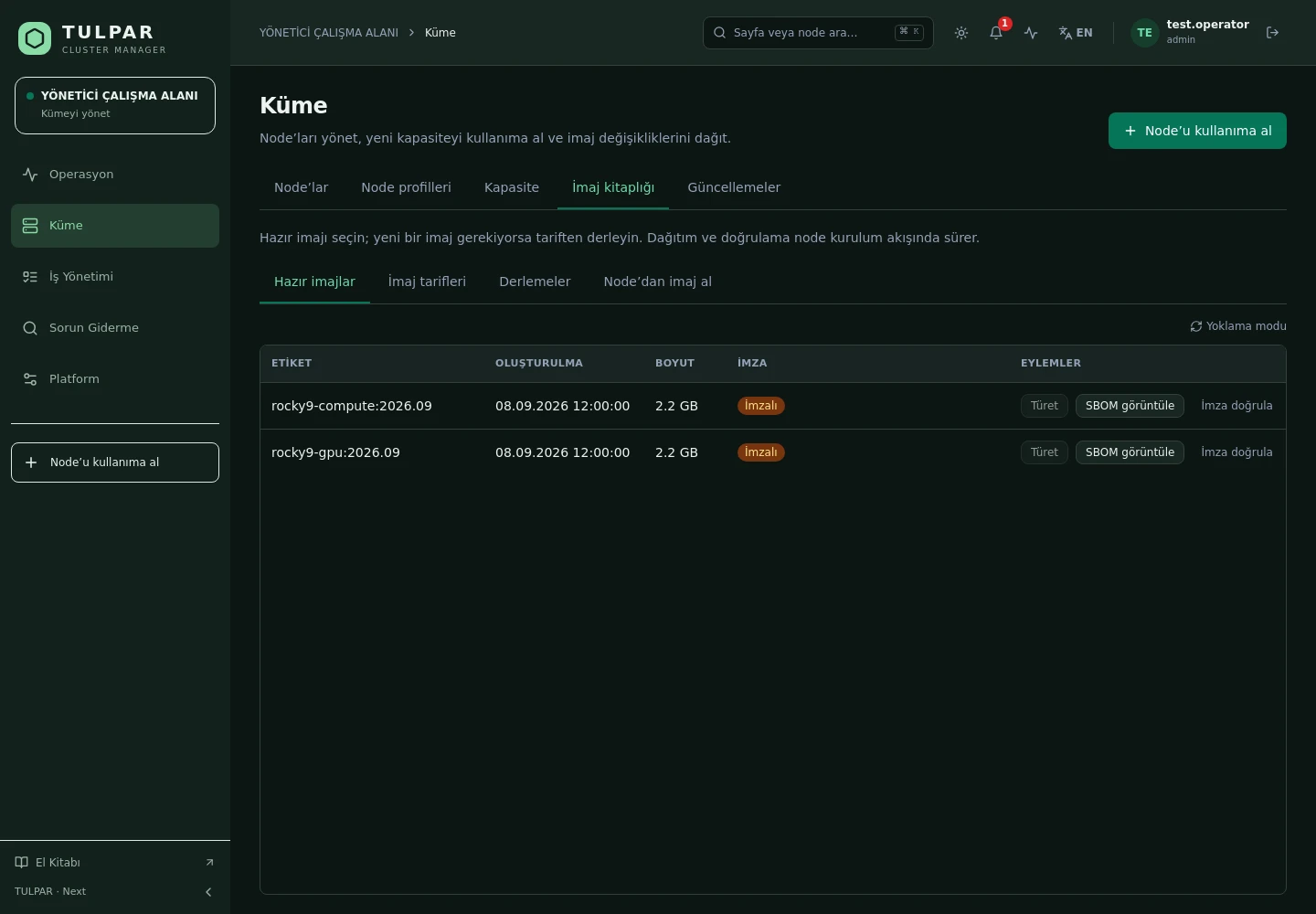Open the activity pulse icon in header
The image size is (1316, 914).
tap(1031, 33)
